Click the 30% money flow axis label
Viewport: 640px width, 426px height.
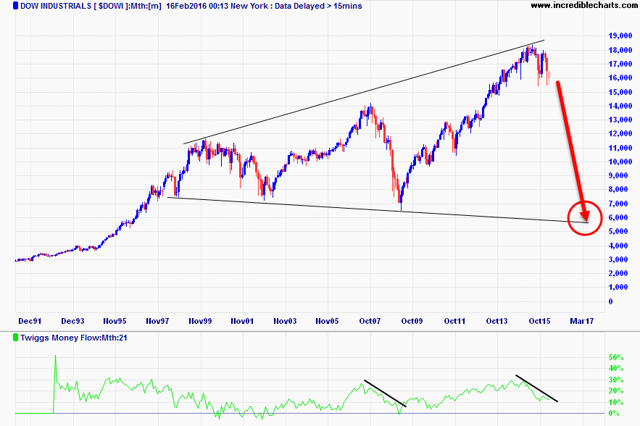616,380
